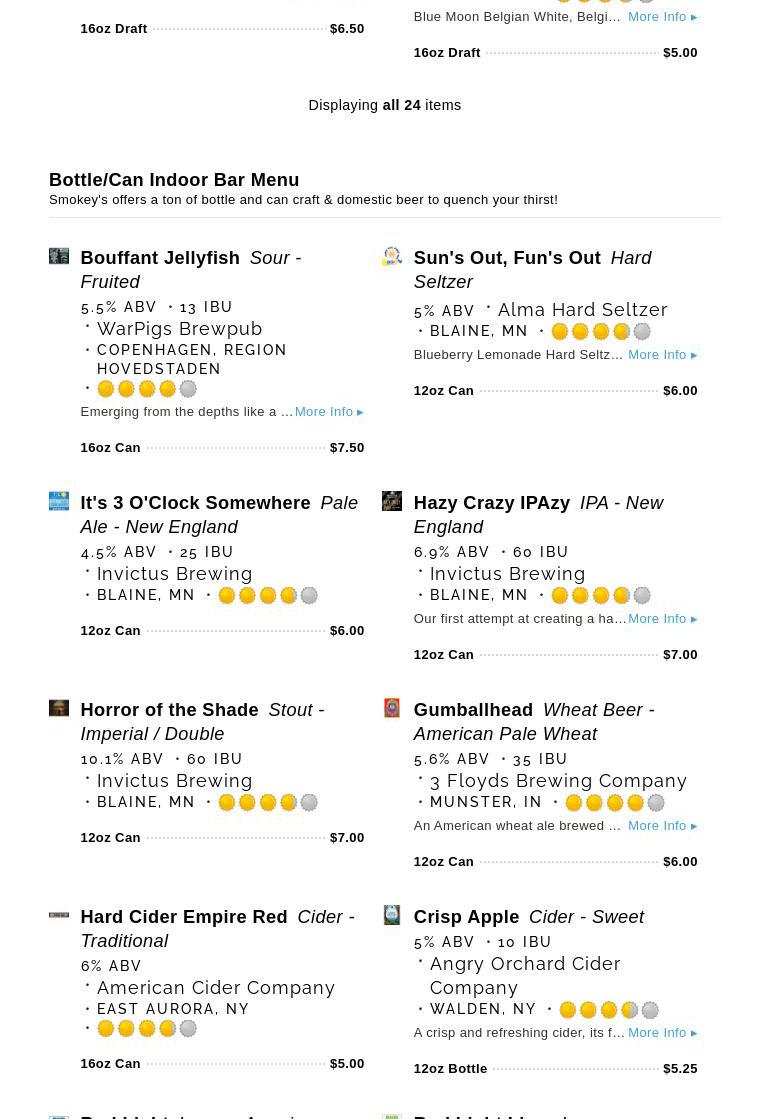Expand More Info for Sun's Out, Fun's Out
Viewport: 770px width, 1119px height.
pyautogui.click(x=662, y=355)
